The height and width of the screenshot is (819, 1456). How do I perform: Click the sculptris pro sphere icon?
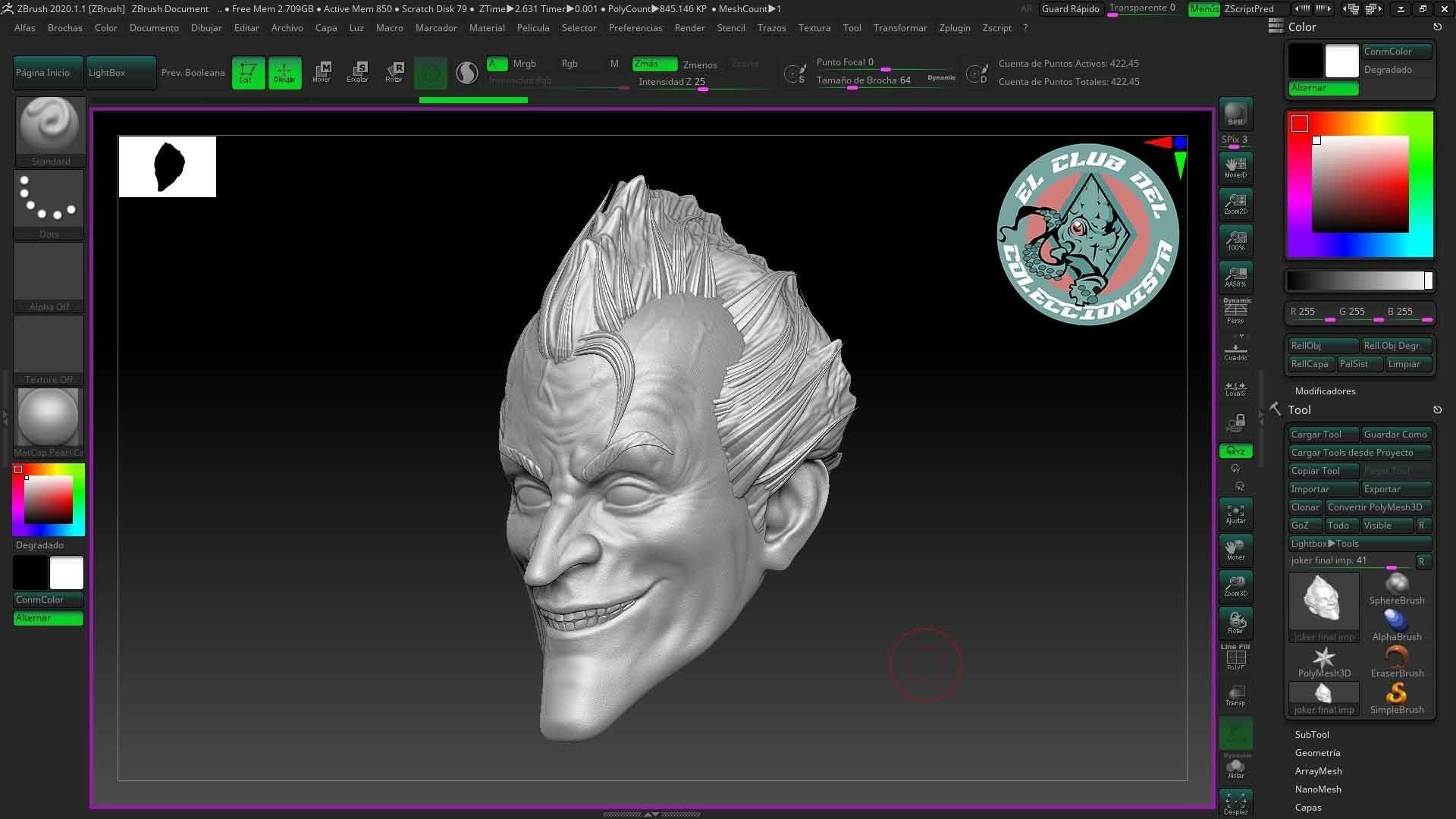(467, 73)
